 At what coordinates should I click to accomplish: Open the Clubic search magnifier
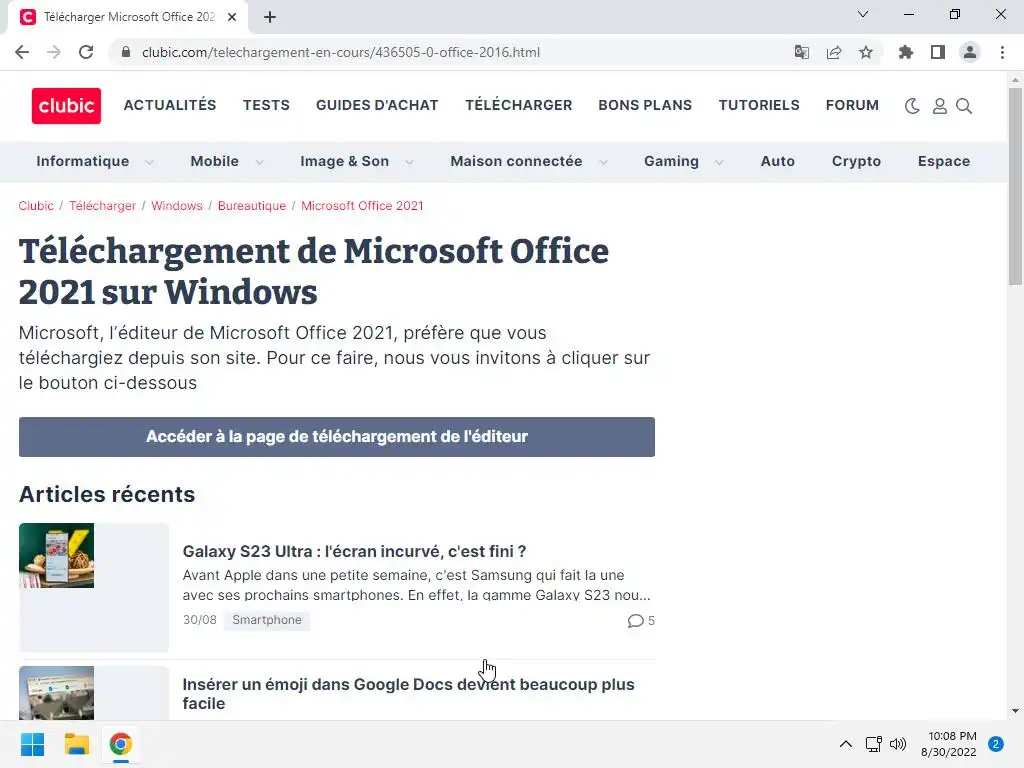pyautogui.click(x=964, y=106)
